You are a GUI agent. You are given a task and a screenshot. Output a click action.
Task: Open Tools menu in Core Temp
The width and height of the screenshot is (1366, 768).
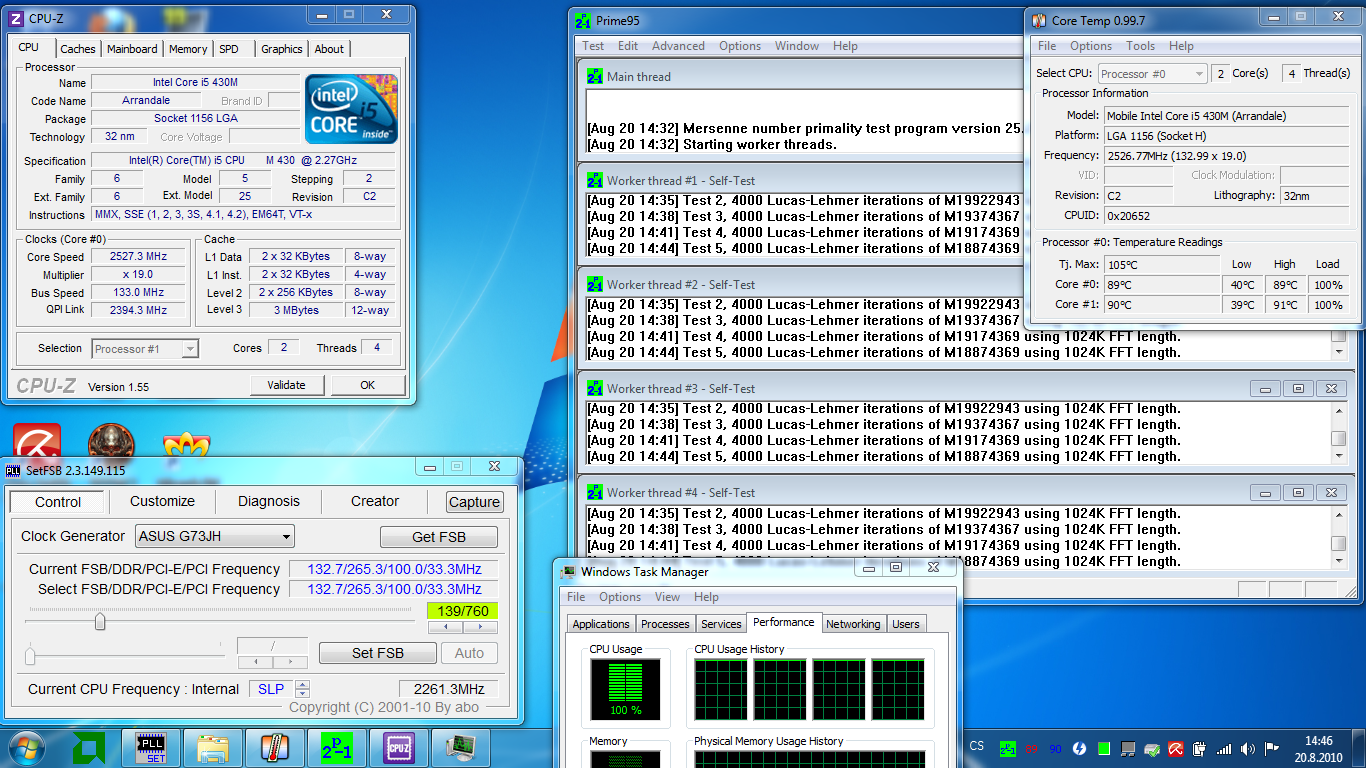1140,46
